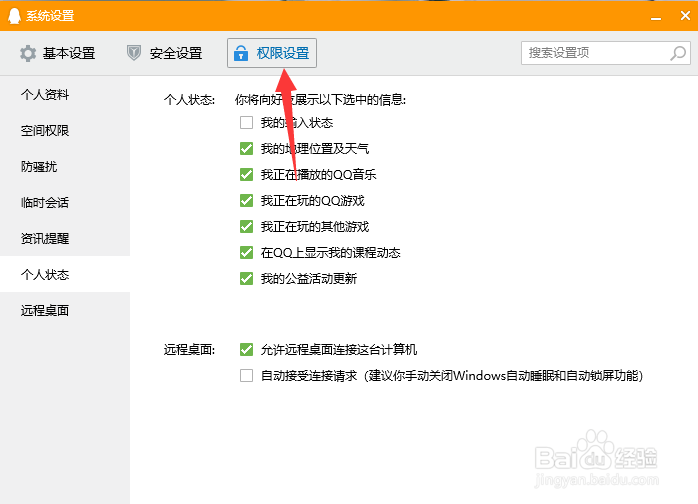
Task: Toggle 我正在玩的其他游戏 checkbox
Action: click(x=246, y=227)
